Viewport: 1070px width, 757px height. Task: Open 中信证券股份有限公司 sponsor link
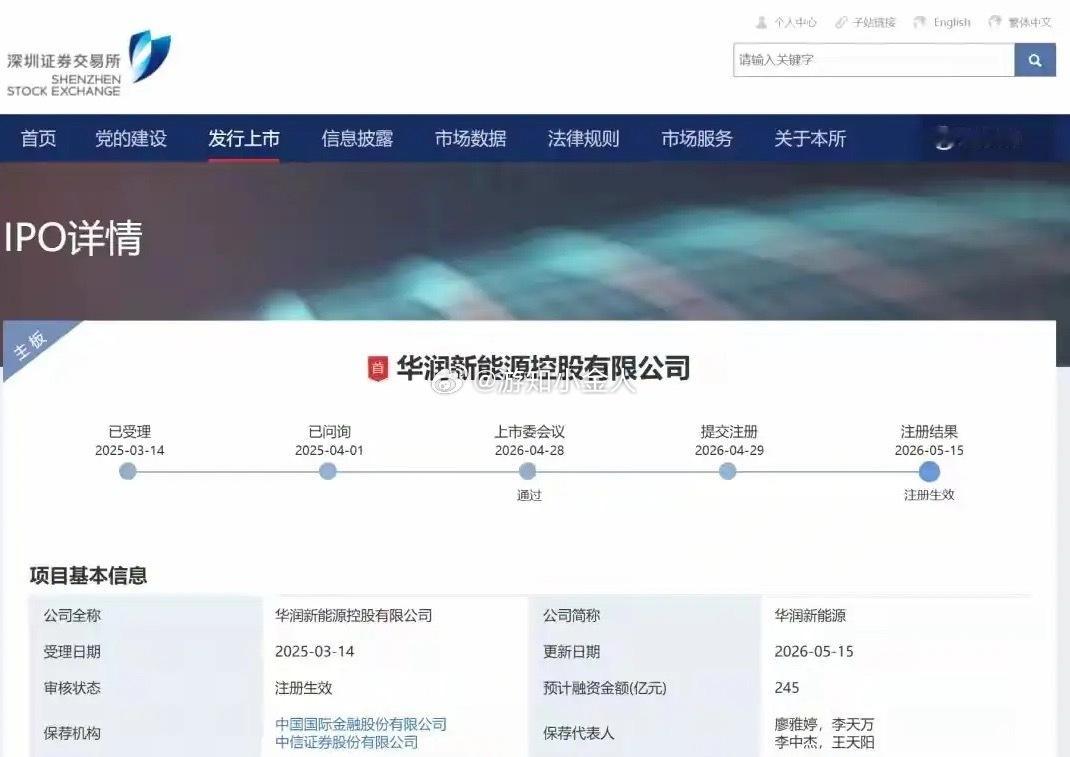point(347,742)
